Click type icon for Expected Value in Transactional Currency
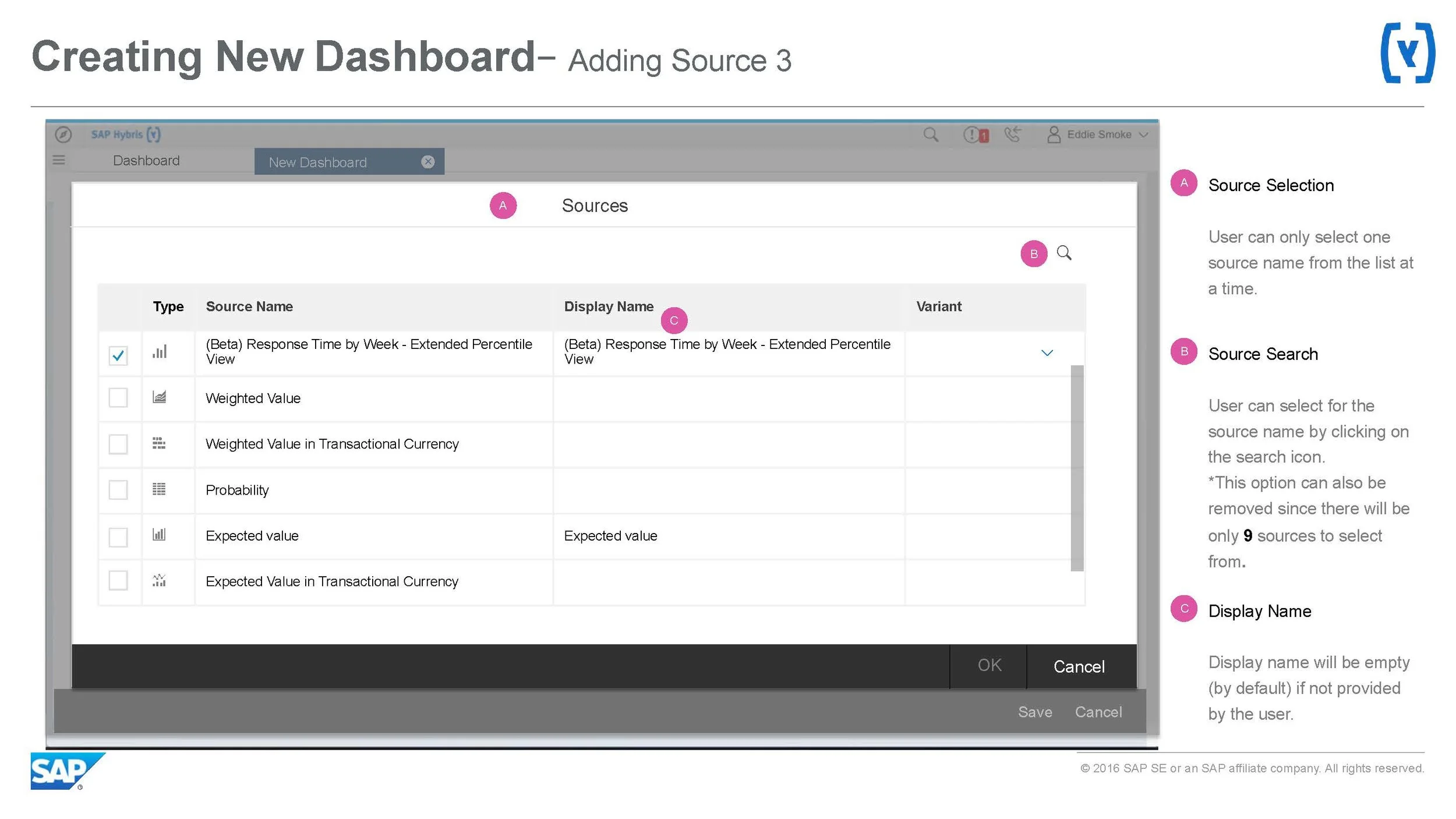The width and height of the screenshot is (1456, 819). click(x=159, y=580)
